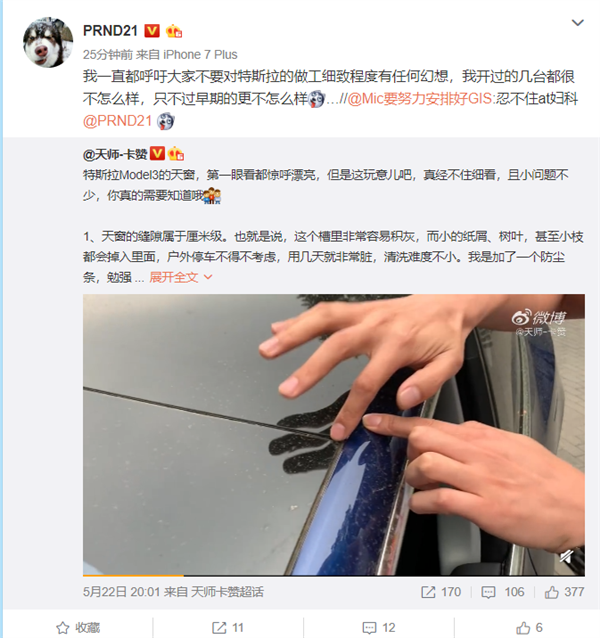Expand full text with 展开全文
The image size is (600, 638).
click(174, 277)
